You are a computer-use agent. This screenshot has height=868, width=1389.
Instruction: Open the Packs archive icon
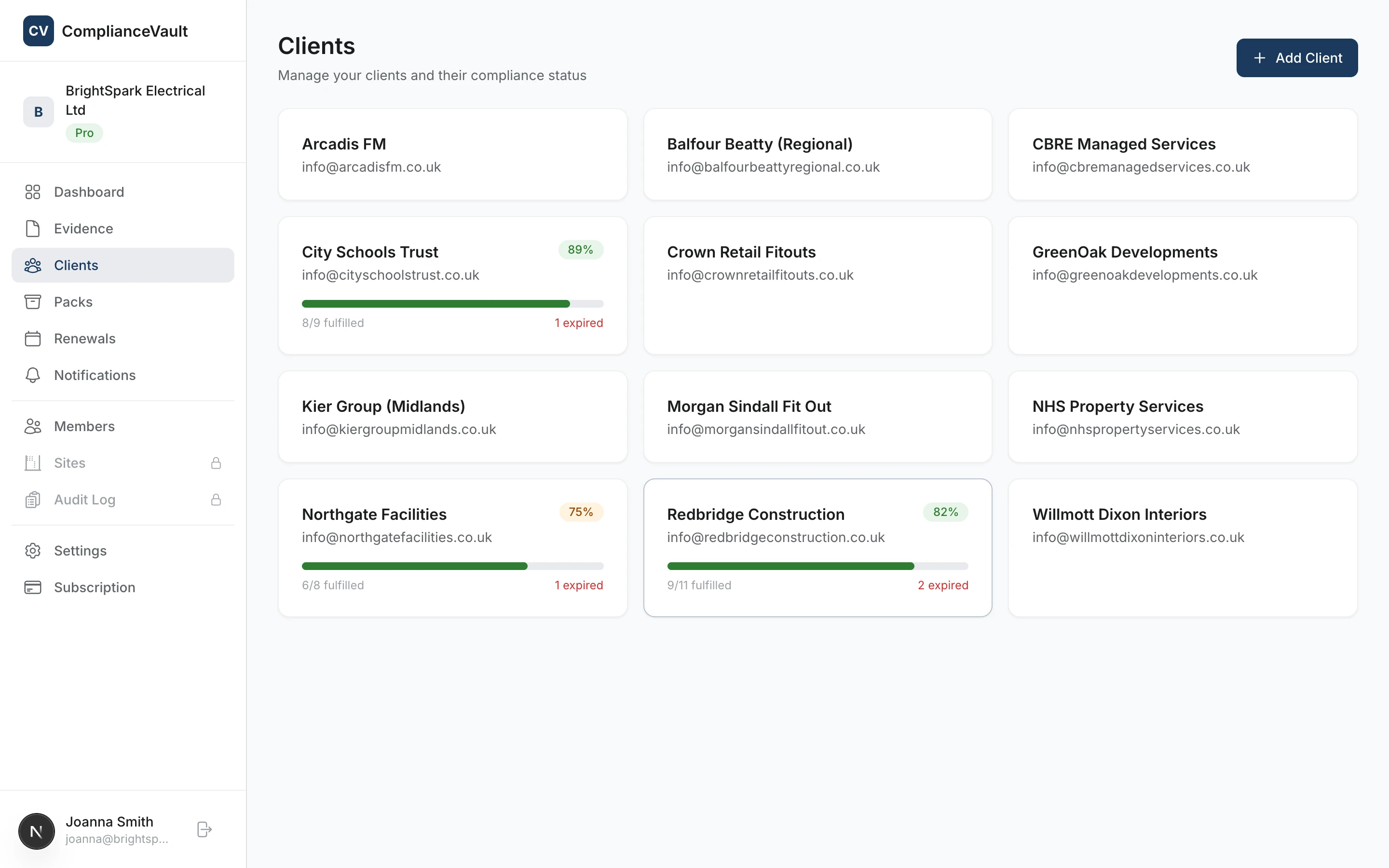coord(33,302)
